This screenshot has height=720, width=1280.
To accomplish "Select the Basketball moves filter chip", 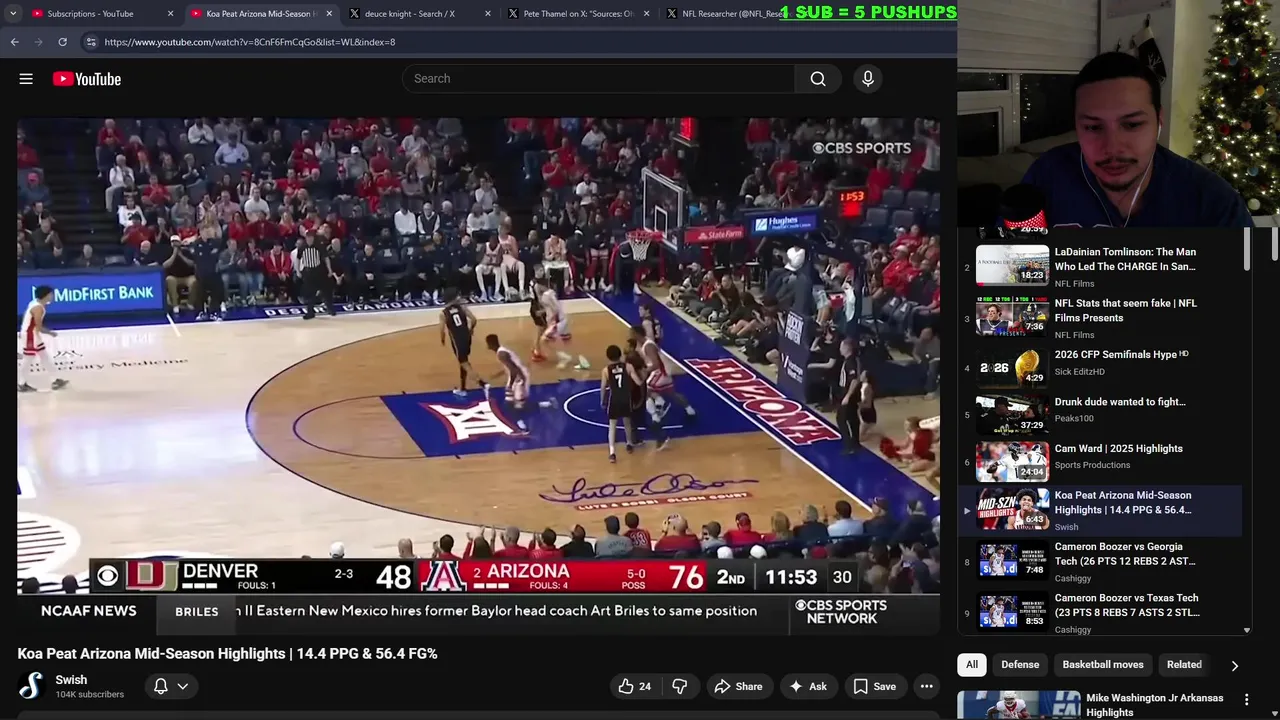I will point(1103,665).
